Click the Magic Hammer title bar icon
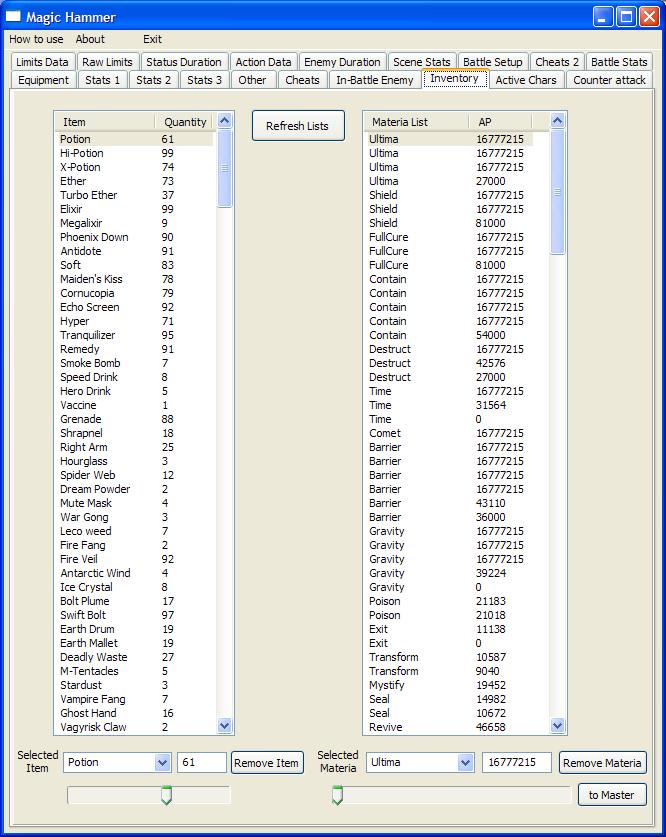 [x=13, y=17]
